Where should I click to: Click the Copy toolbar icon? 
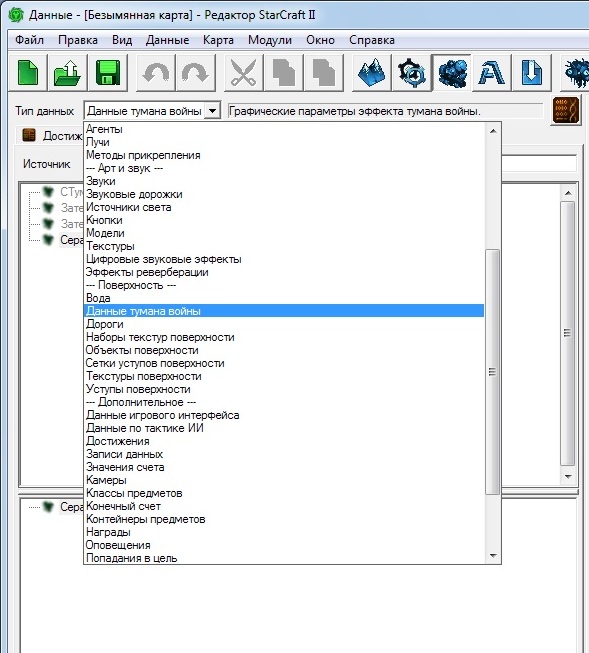click(x=283, y=72)
